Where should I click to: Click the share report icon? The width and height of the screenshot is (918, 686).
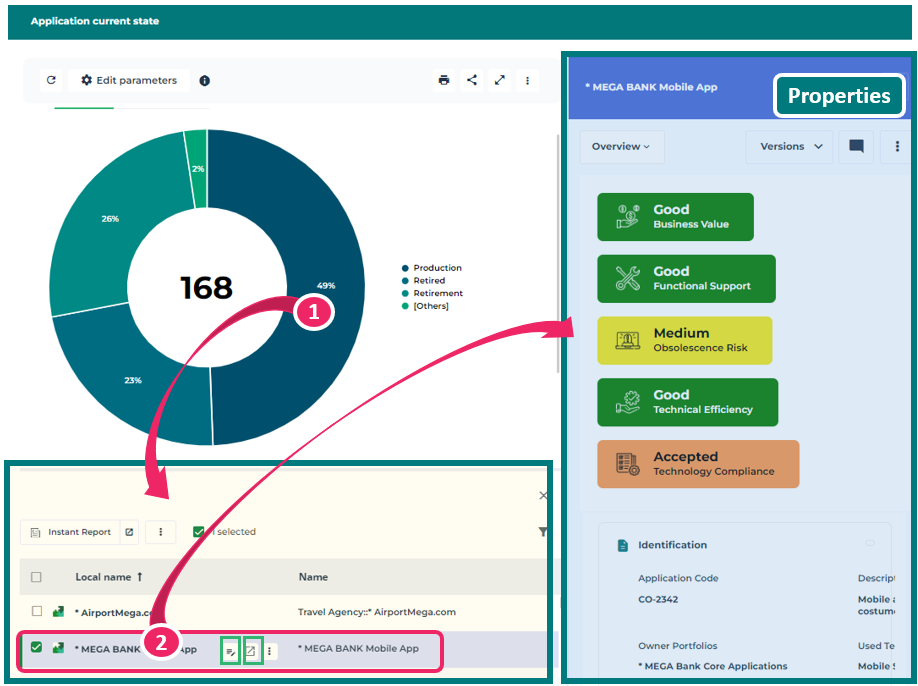tap(472, 80)
